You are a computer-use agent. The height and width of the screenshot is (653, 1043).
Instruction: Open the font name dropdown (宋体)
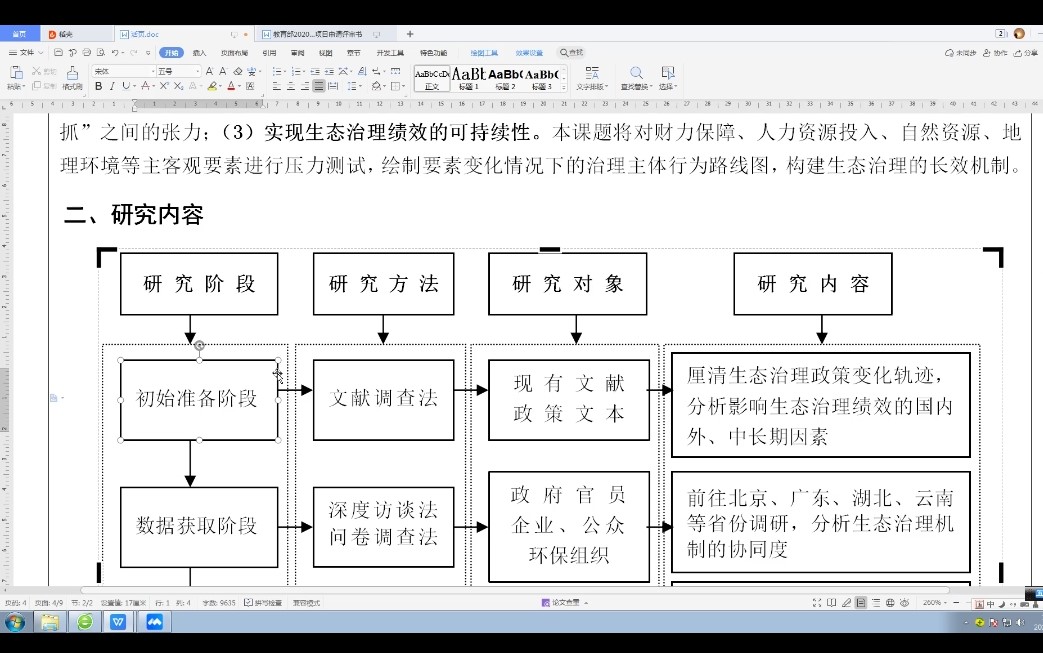pyautogui.click(x=124, y=71)
